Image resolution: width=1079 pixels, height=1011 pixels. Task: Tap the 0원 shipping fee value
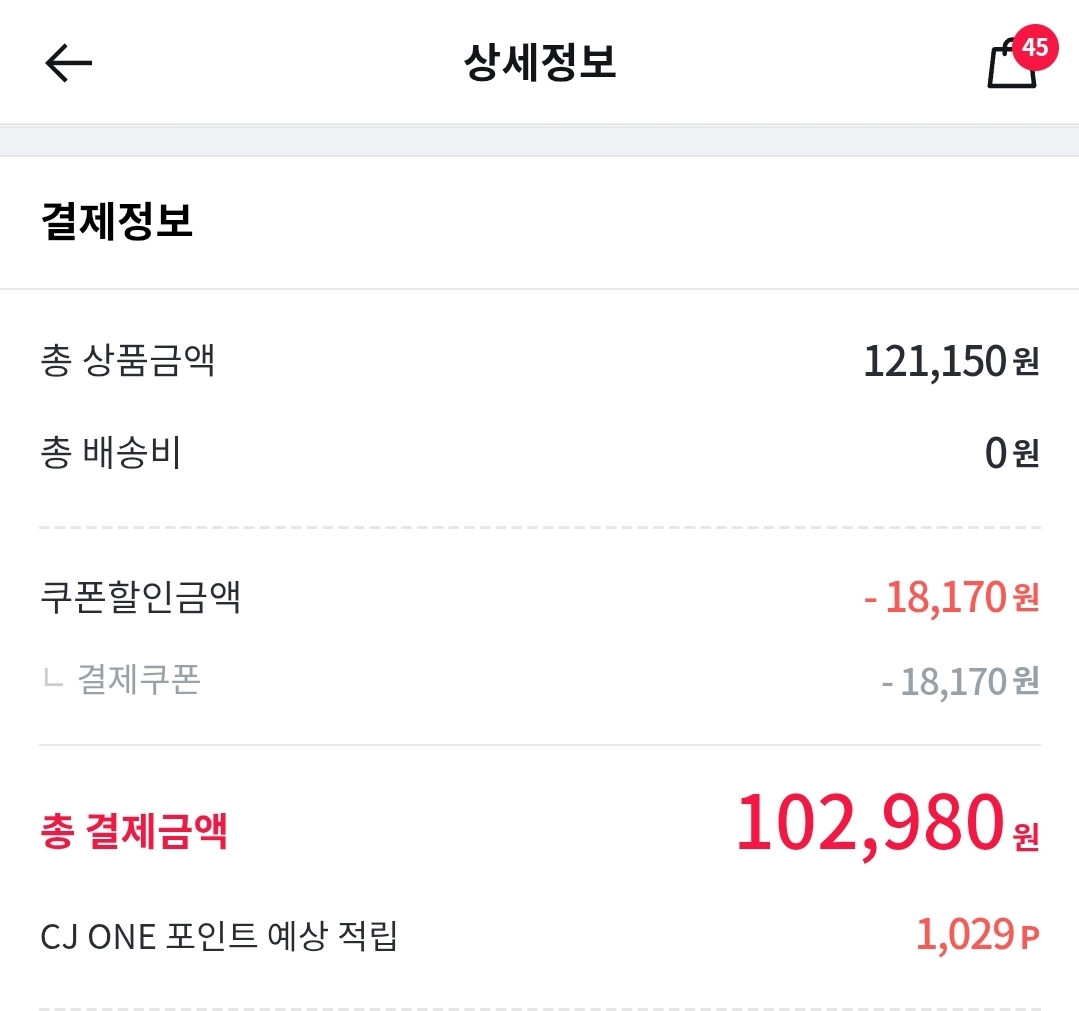coord(1012,453)
